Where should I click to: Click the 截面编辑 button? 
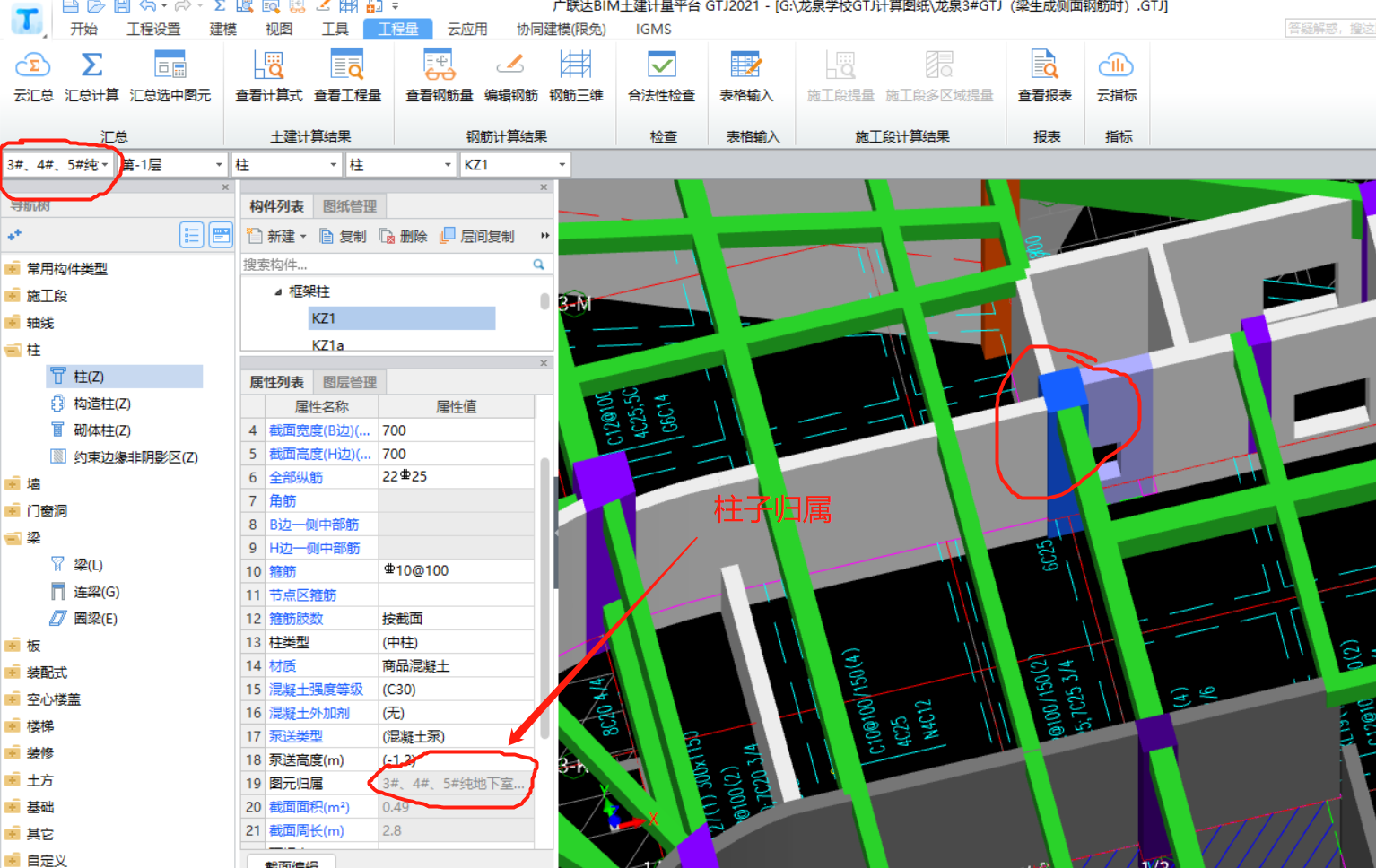pyautogui.click(x=292, y=863)
